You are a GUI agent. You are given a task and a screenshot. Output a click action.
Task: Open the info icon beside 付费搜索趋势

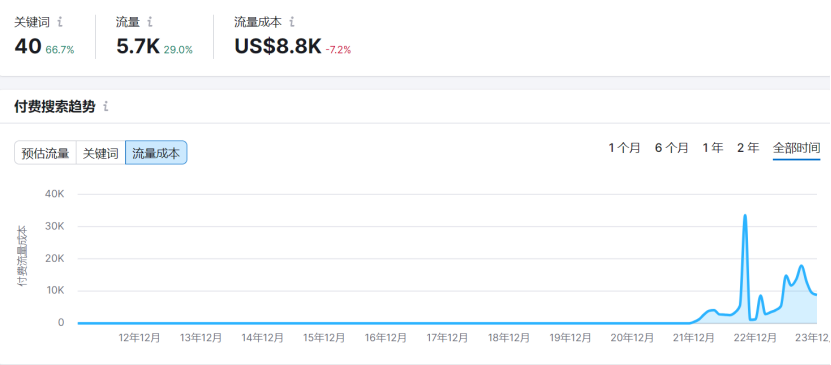tap(105, 106)
